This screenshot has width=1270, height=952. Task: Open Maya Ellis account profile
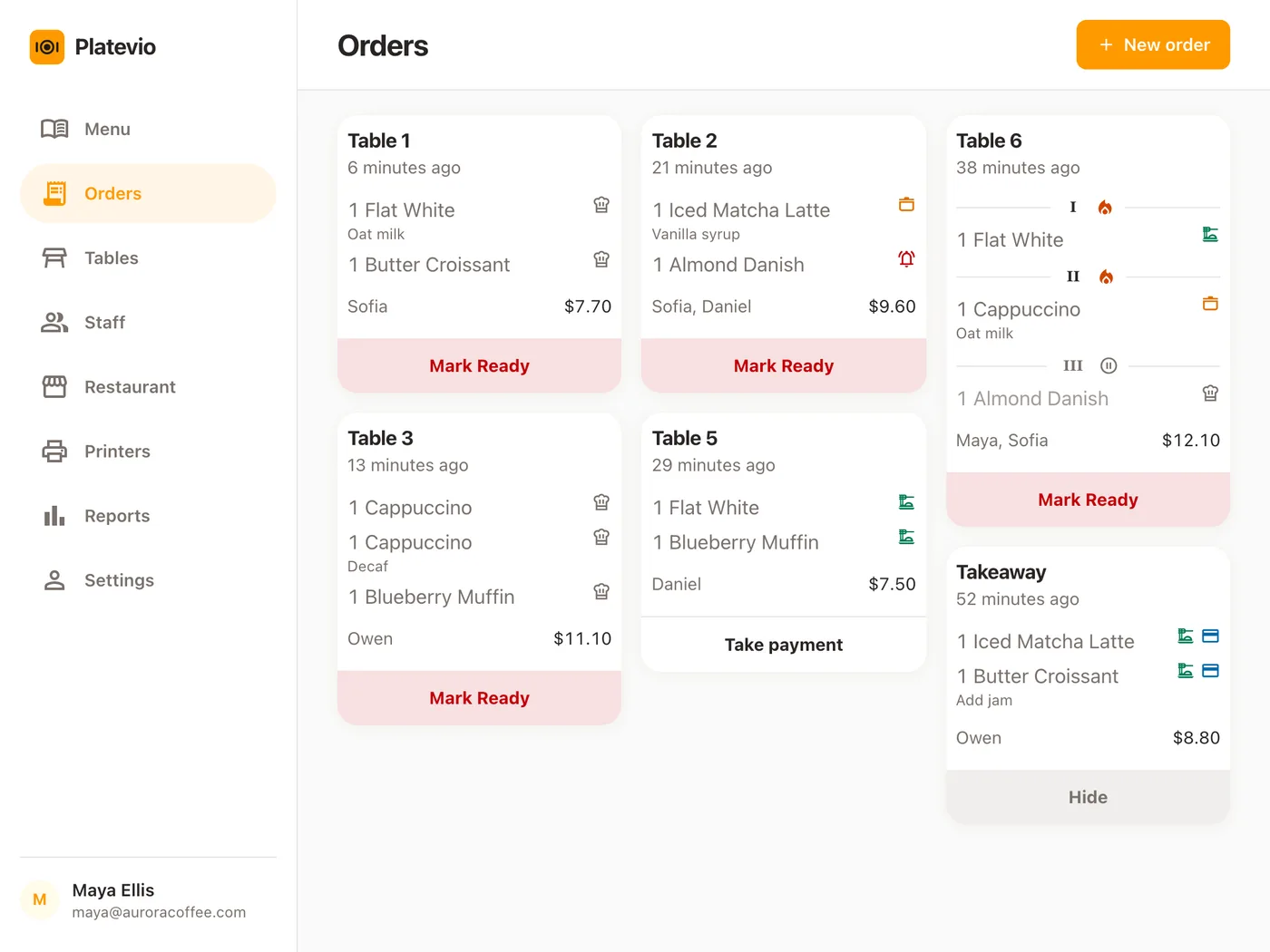pos(148,900)
